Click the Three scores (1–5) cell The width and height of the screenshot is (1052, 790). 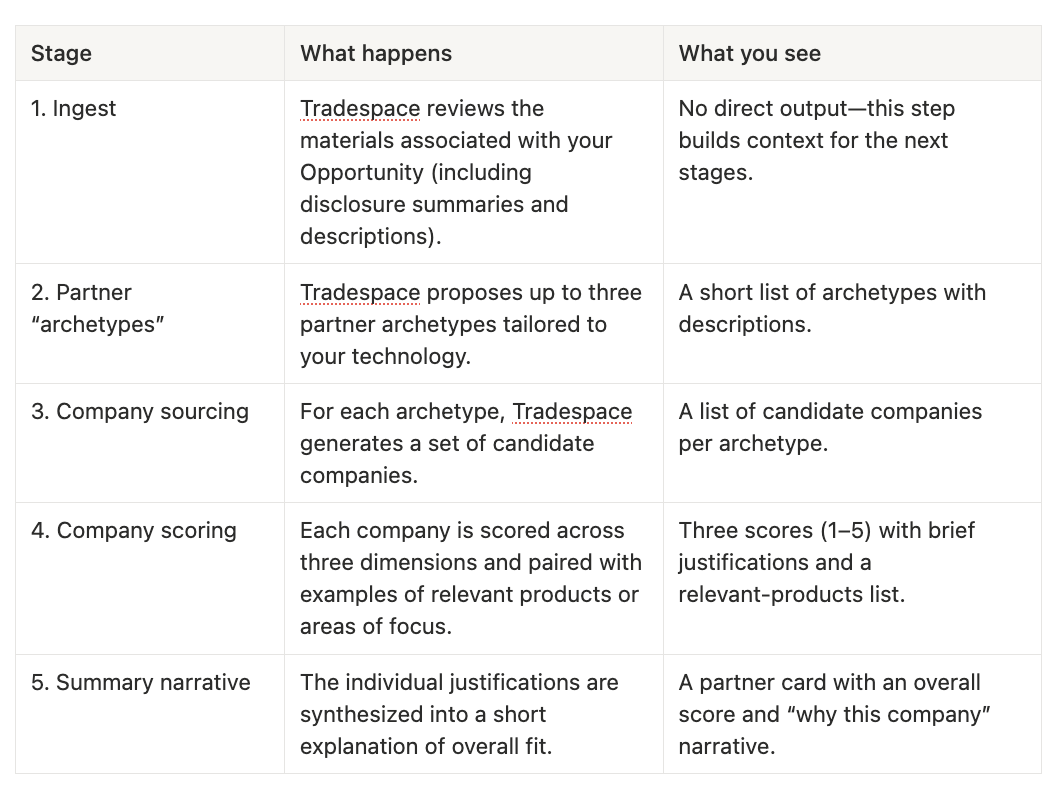click(x=852, y=579)
